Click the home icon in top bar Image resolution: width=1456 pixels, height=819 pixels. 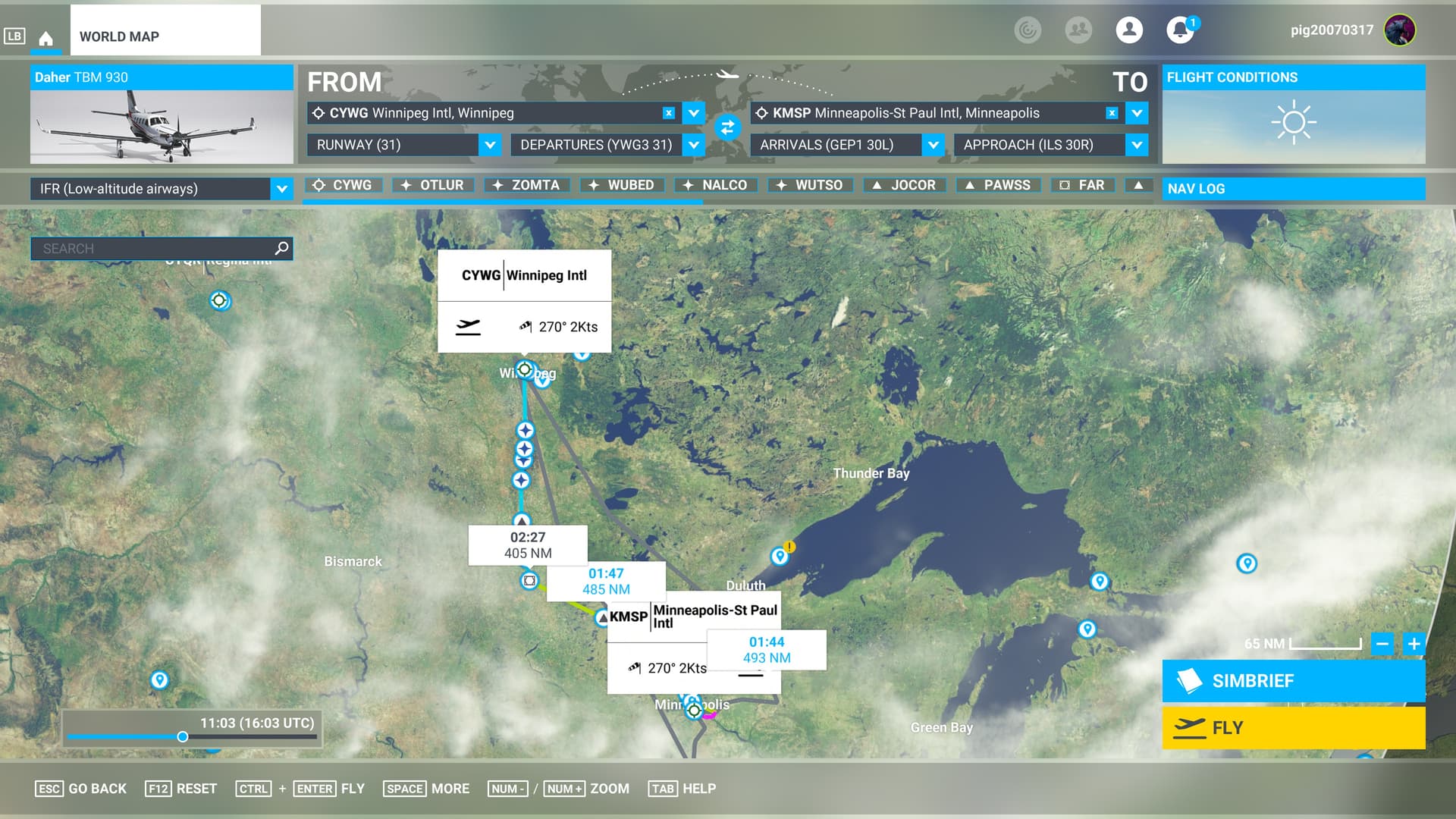(45, 38)
